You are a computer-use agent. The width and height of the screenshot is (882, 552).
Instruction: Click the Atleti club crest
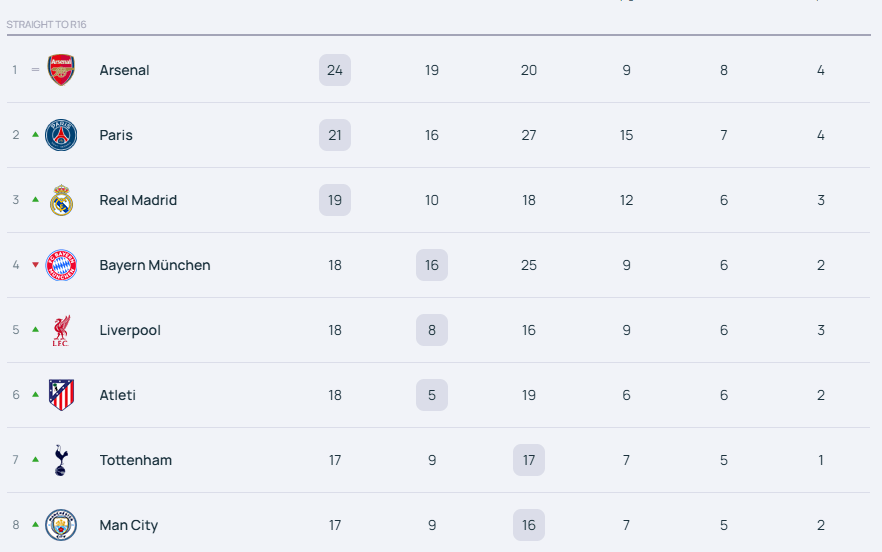(61, 395)
